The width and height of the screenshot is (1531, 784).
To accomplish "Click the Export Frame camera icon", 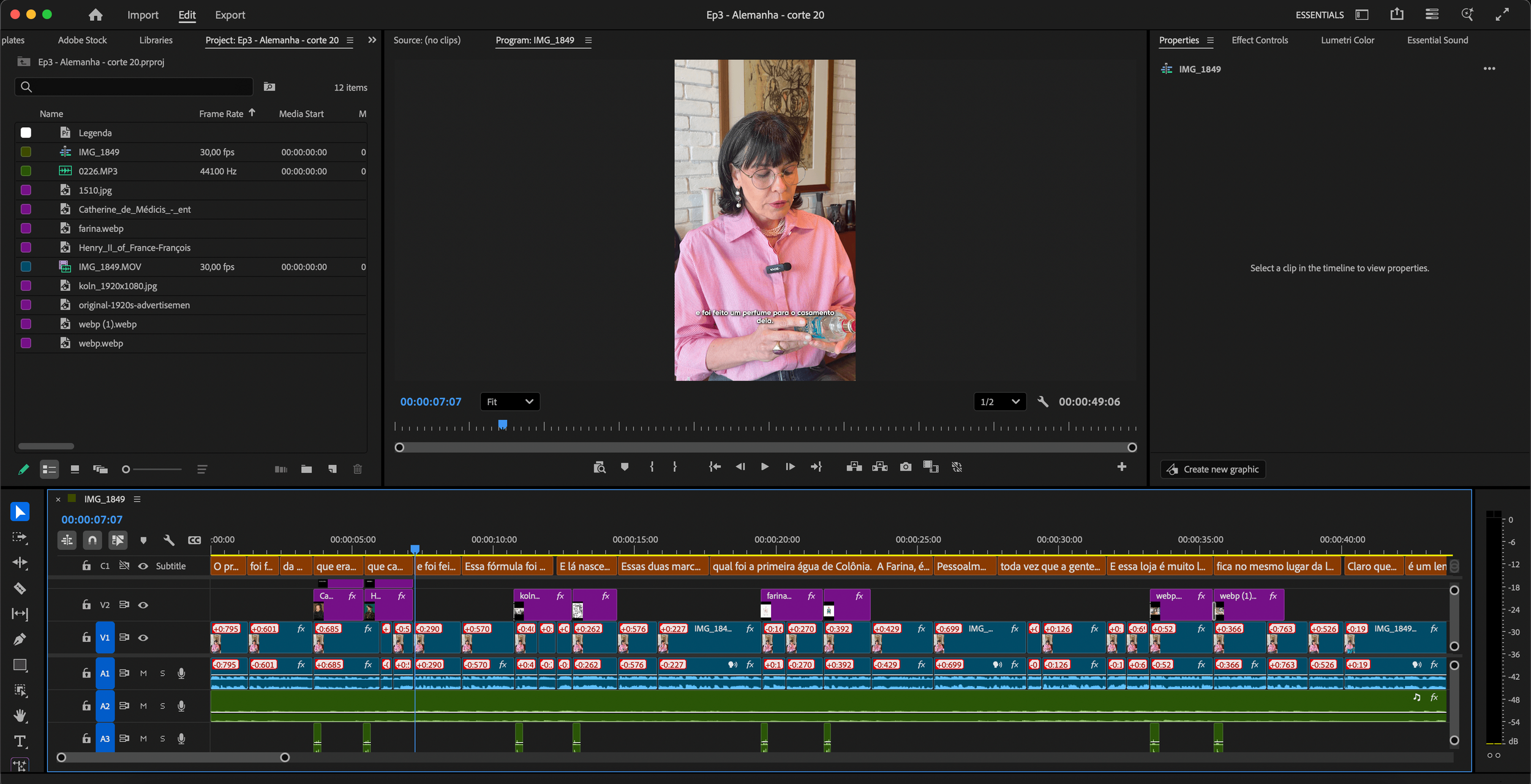I will (905, 467).
